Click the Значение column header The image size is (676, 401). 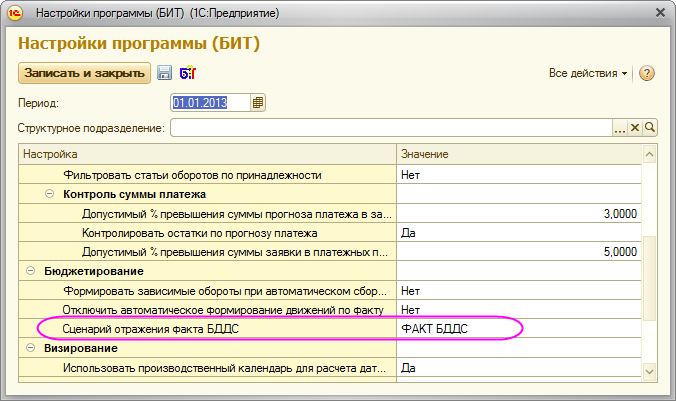[519, 154]
